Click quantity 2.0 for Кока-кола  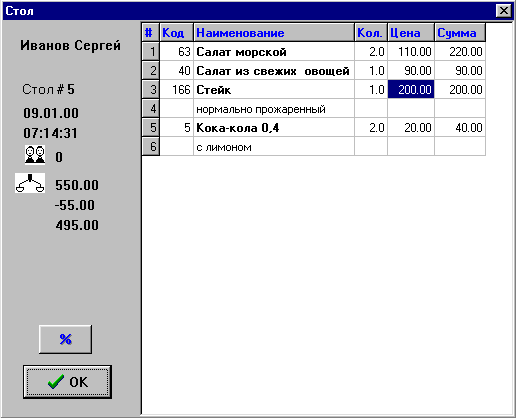click(x=371, y=128)
